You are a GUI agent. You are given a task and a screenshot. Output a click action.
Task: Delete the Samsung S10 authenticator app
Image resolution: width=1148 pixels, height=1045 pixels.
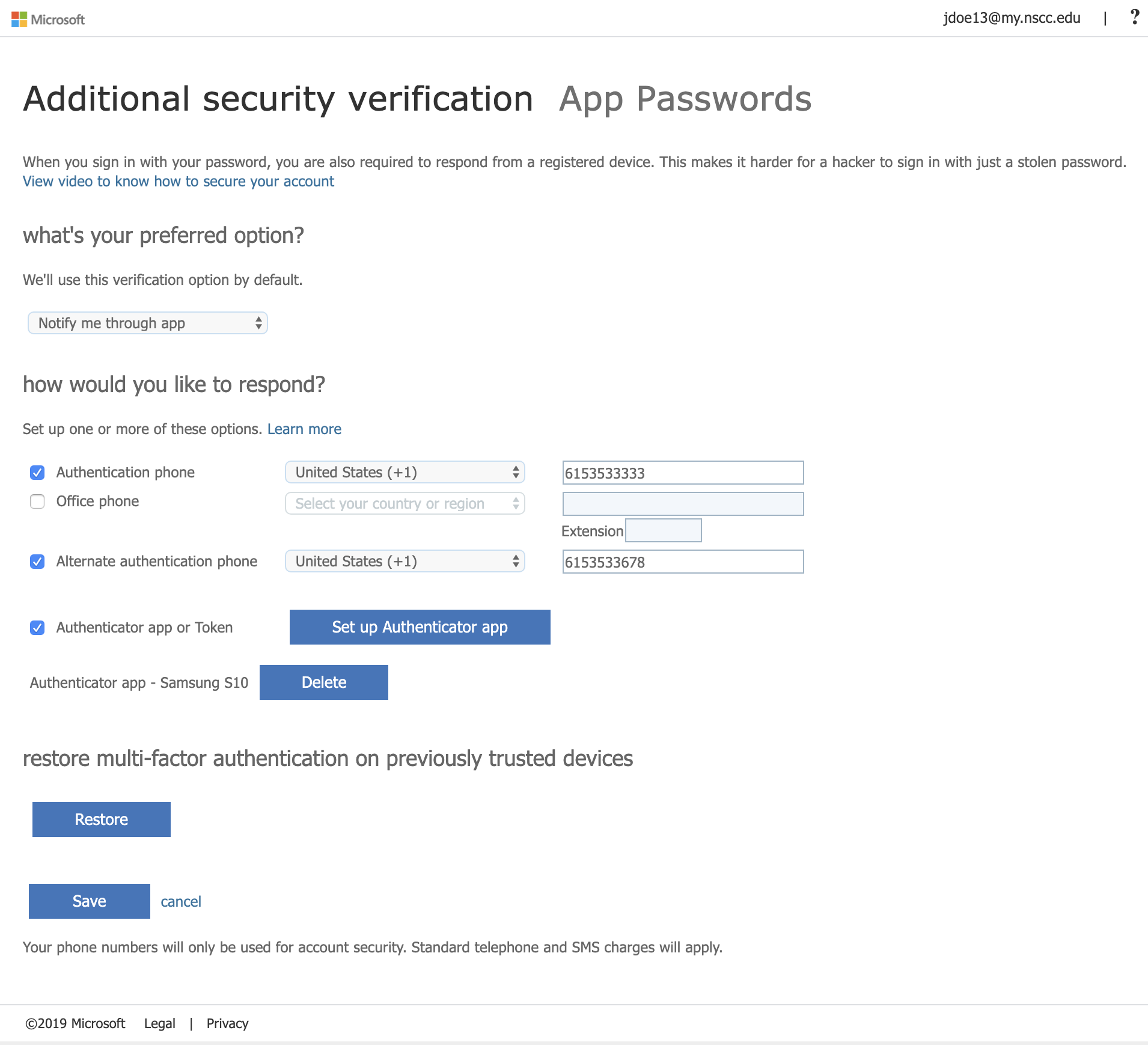[x=323, y=682]
